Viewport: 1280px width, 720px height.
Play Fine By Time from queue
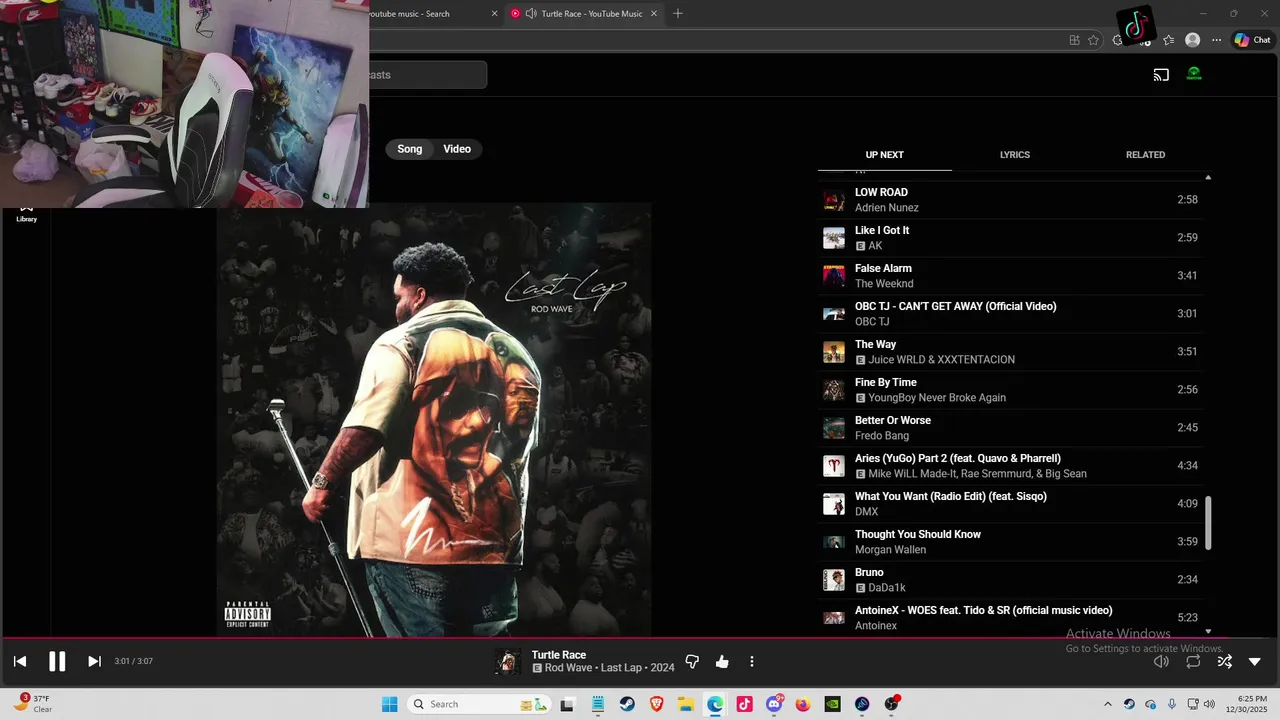point(1012,390)
